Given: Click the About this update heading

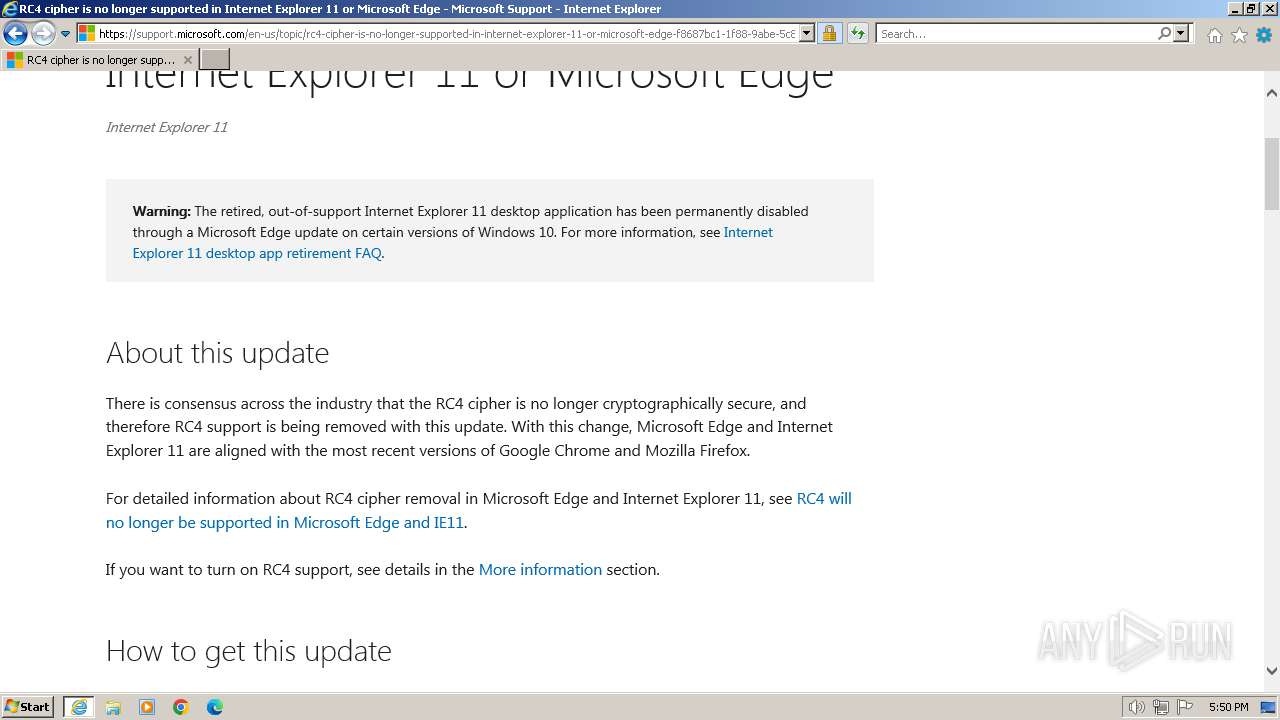Looking at the screenshot, I should point(217,353).
